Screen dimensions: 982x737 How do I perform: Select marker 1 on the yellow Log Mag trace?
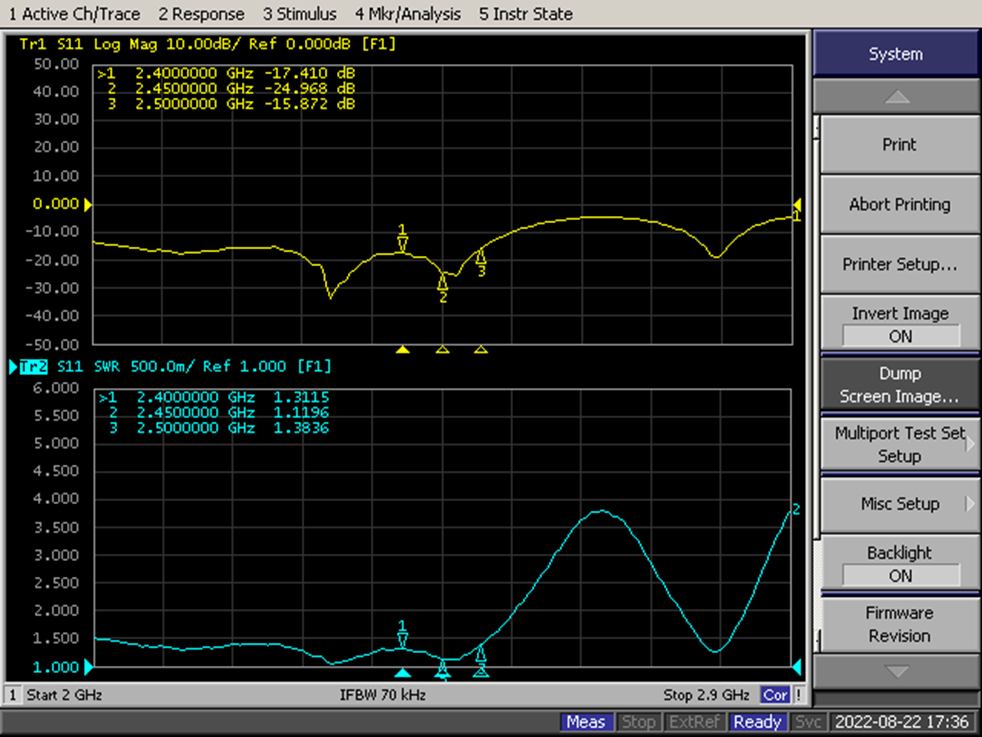pyautogui.click(x=402, y=243)
